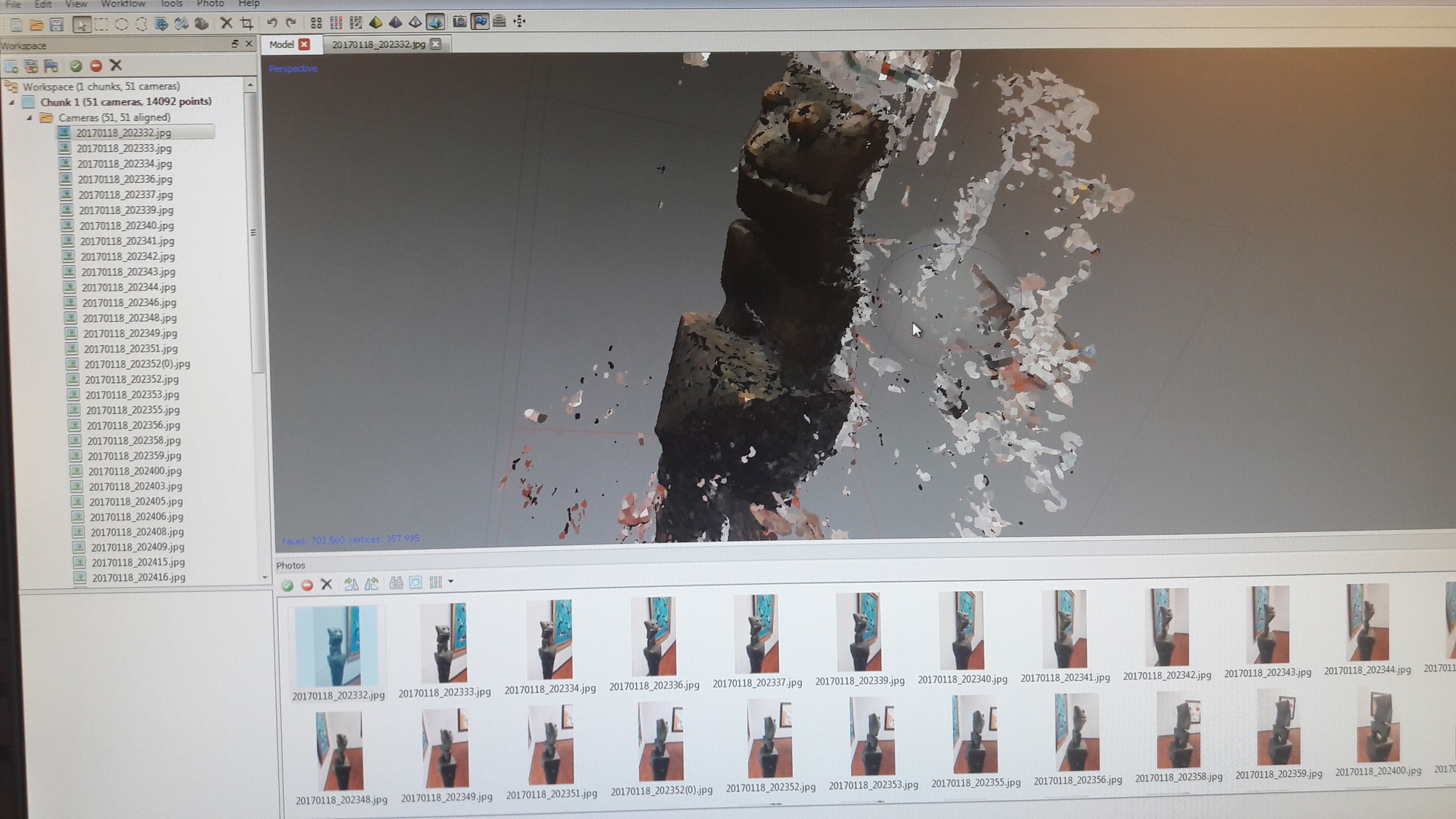Collapse the Cameras folder in workspace tree
The width and height of the screenshot is (1456, 819).
pos(29,117)
